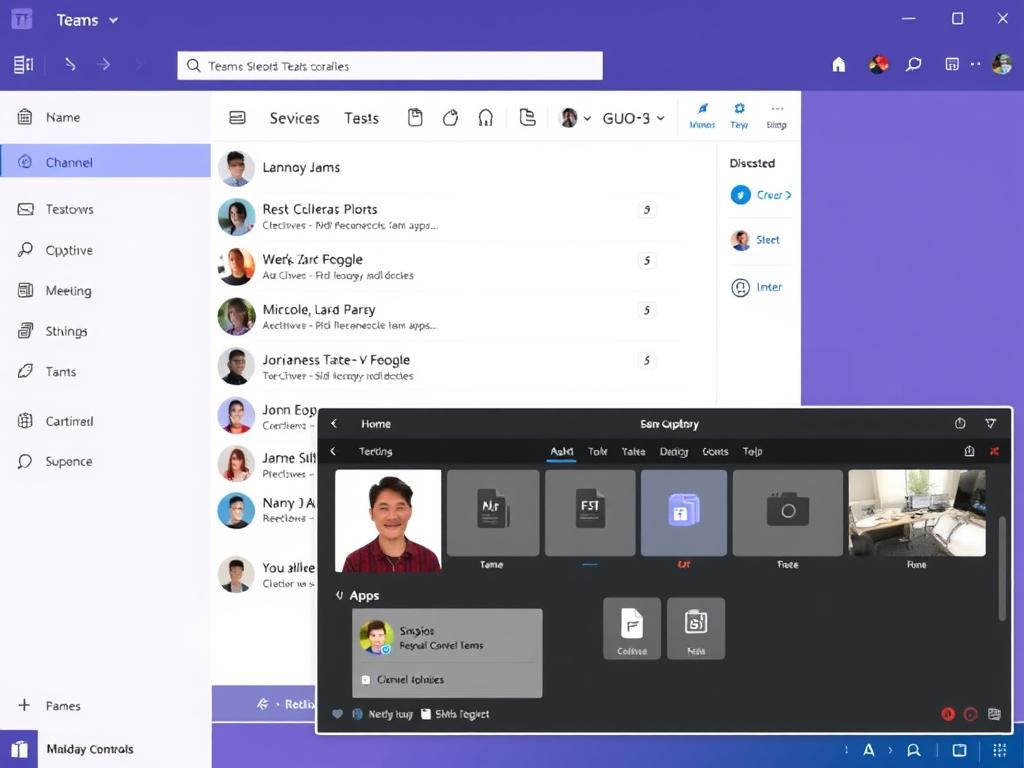Open the chat bubble icon in header
The height and width of the screenshot is (768, 1024).
914,64
